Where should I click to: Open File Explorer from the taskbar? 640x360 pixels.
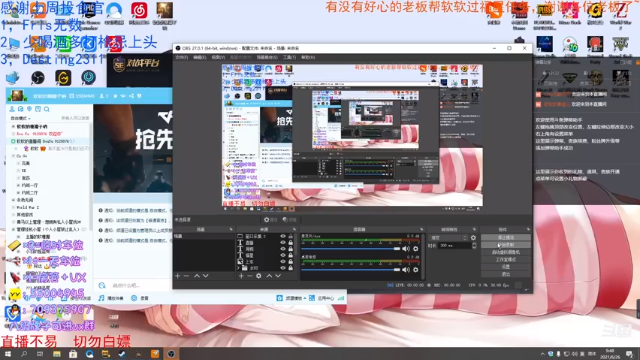(x=56, y=353)
